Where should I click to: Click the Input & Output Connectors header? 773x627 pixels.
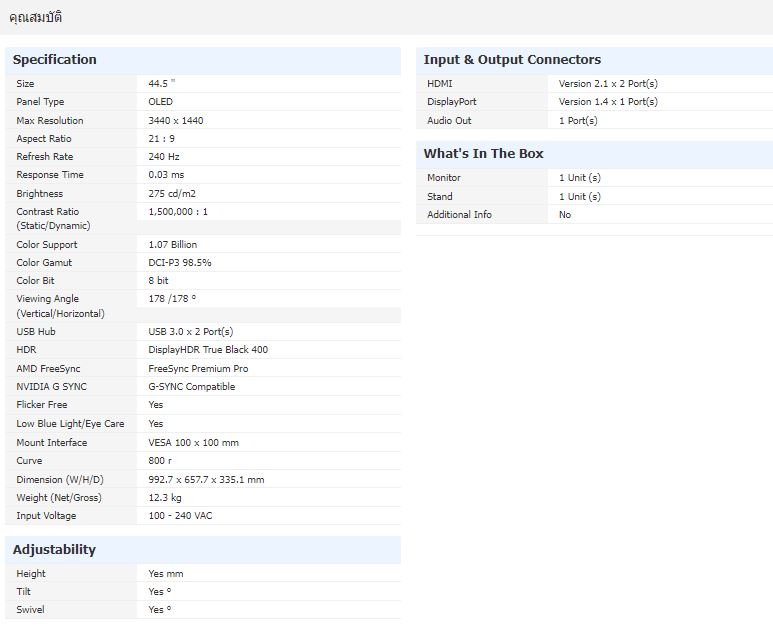(x=512, y=60)
